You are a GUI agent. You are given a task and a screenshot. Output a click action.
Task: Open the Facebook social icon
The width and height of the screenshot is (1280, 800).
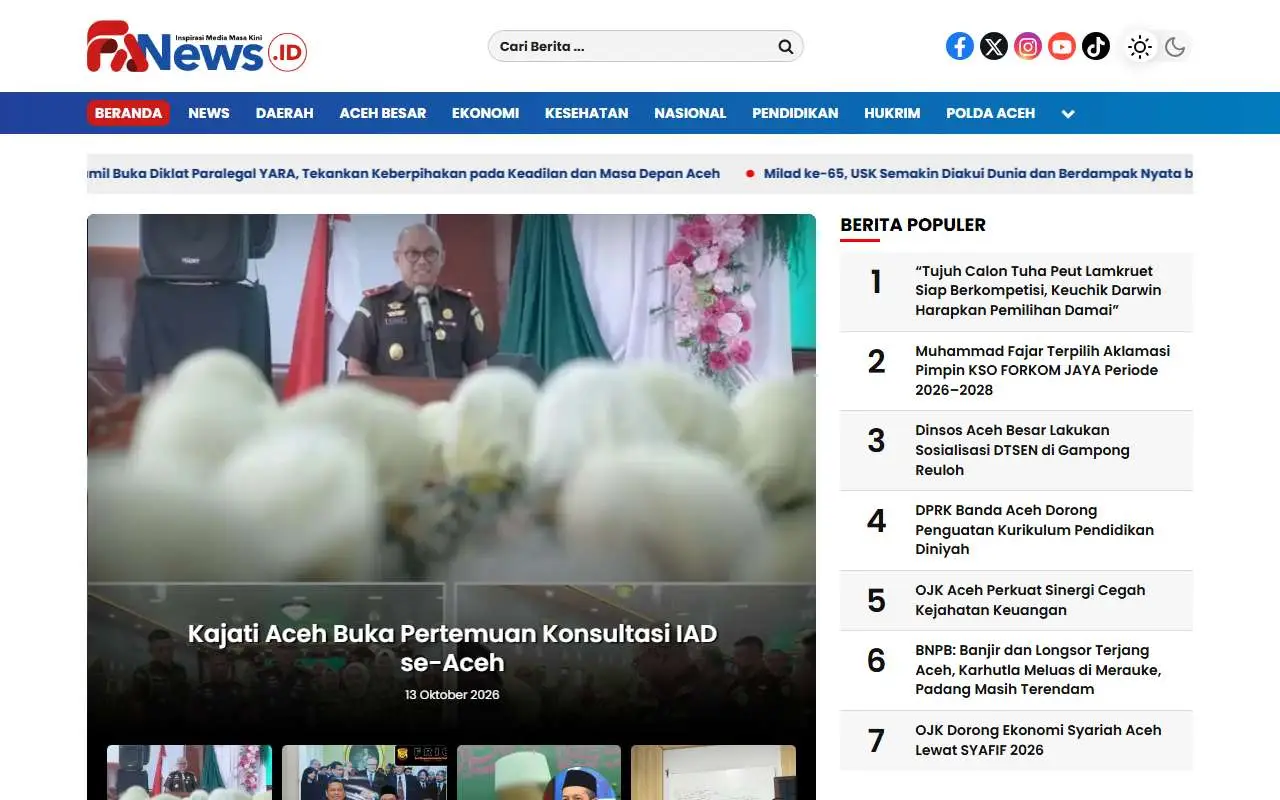pyautogui.click(x=960, y=46)
